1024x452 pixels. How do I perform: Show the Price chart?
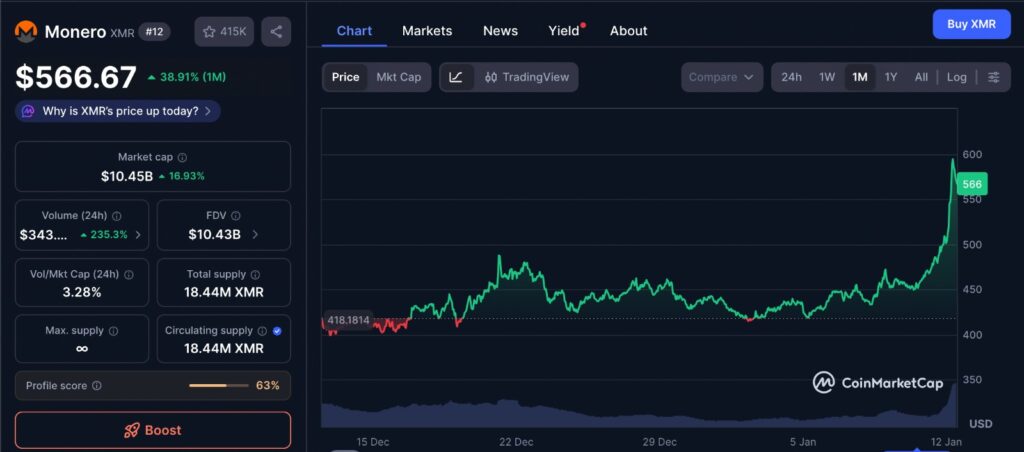(345, 77)
